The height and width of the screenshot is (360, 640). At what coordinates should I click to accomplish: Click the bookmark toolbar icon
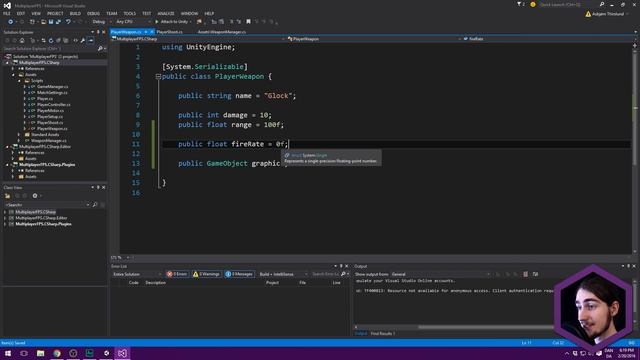point(248,22)
